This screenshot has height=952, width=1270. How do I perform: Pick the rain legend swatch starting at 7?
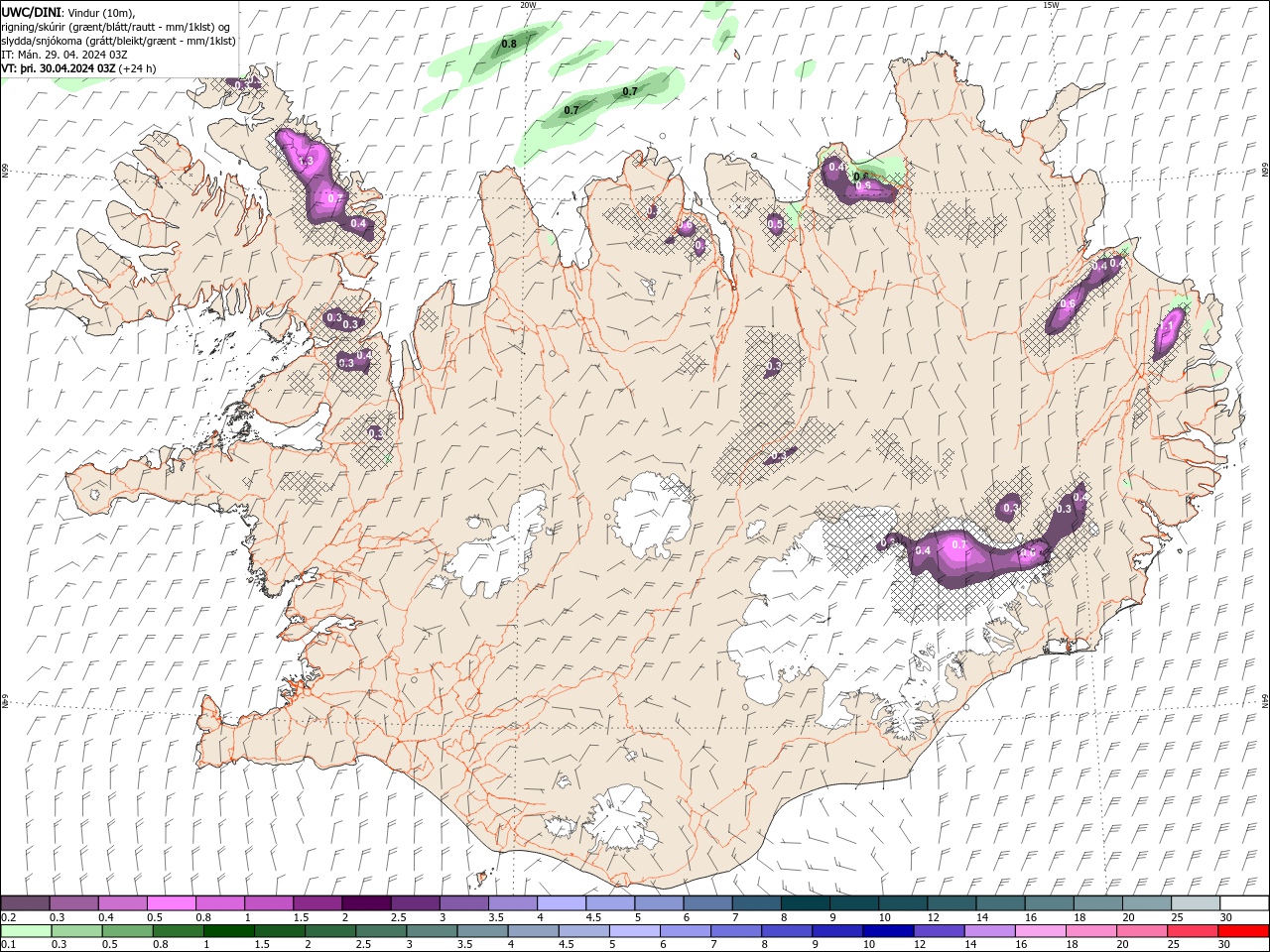(x=735, y=931)
